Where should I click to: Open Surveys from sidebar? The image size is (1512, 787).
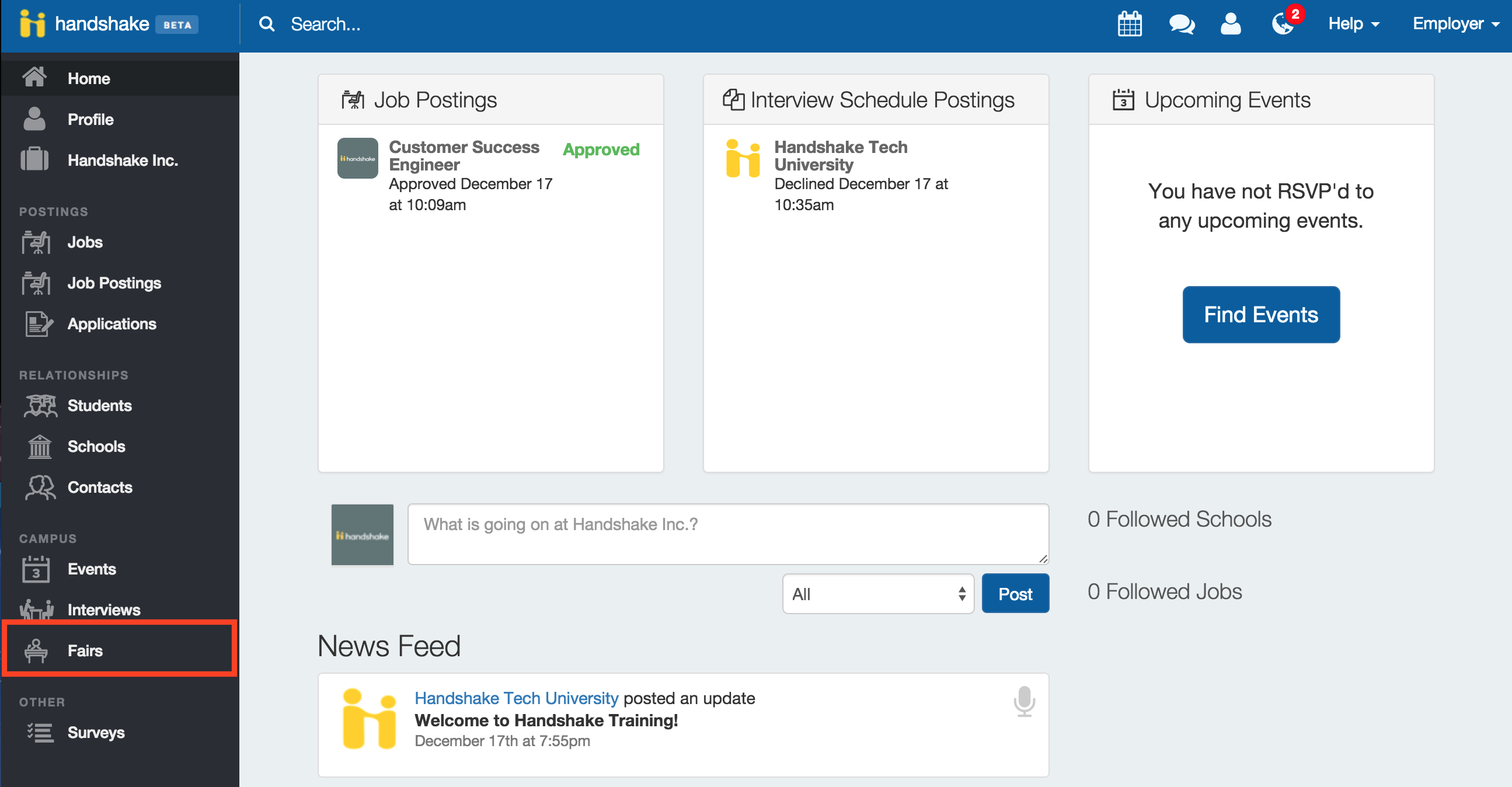96,733
